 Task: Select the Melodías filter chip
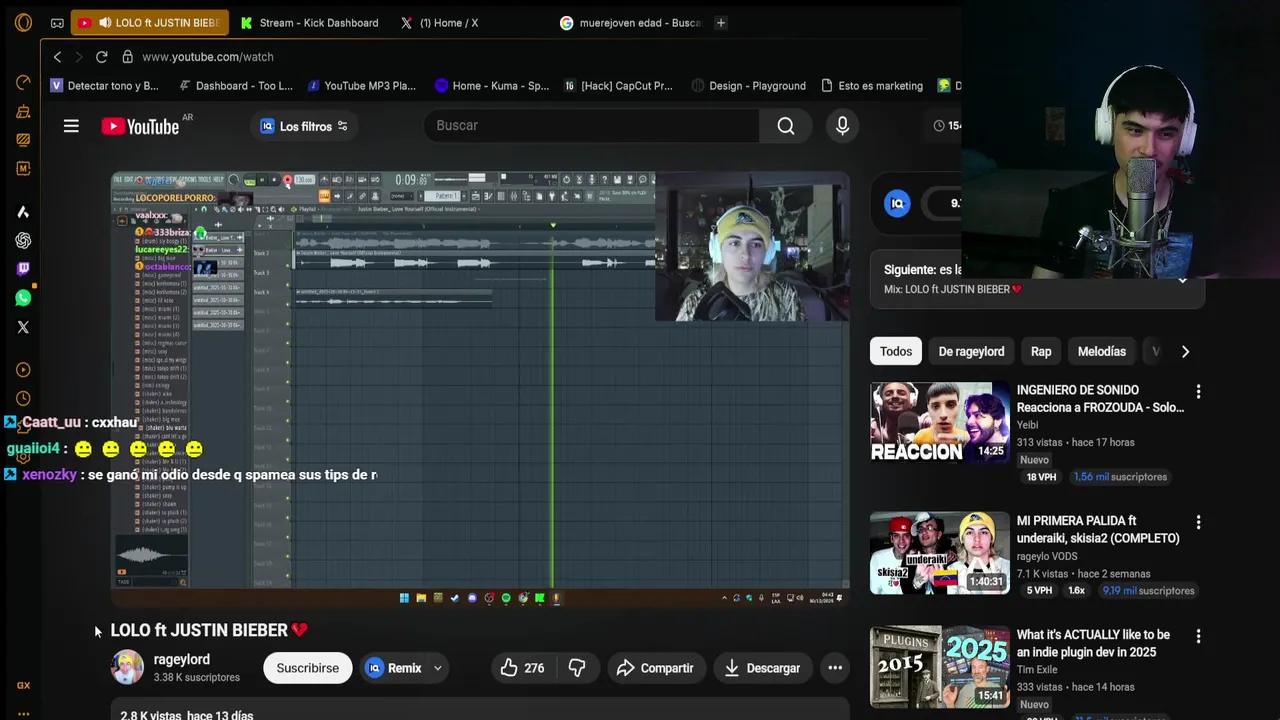[1101, 352]
